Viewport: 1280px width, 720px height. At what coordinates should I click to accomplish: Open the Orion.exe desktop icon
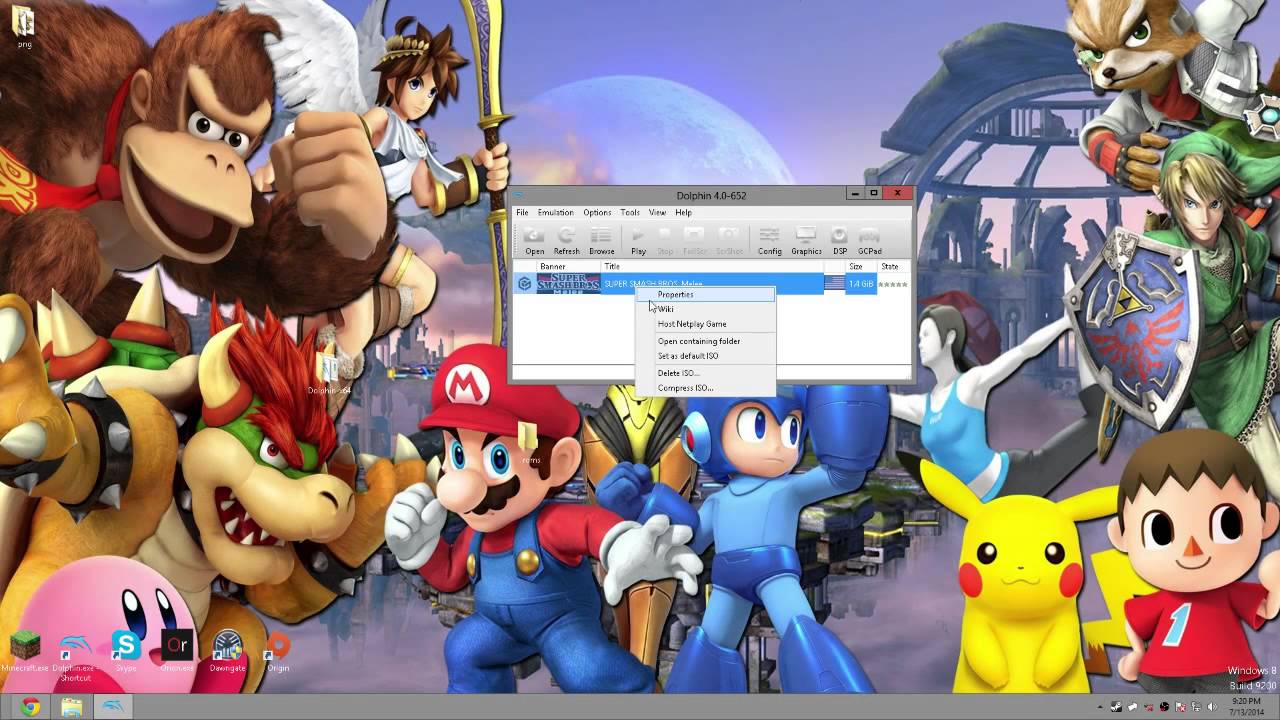pyautogui.click(x=177, y=651)
